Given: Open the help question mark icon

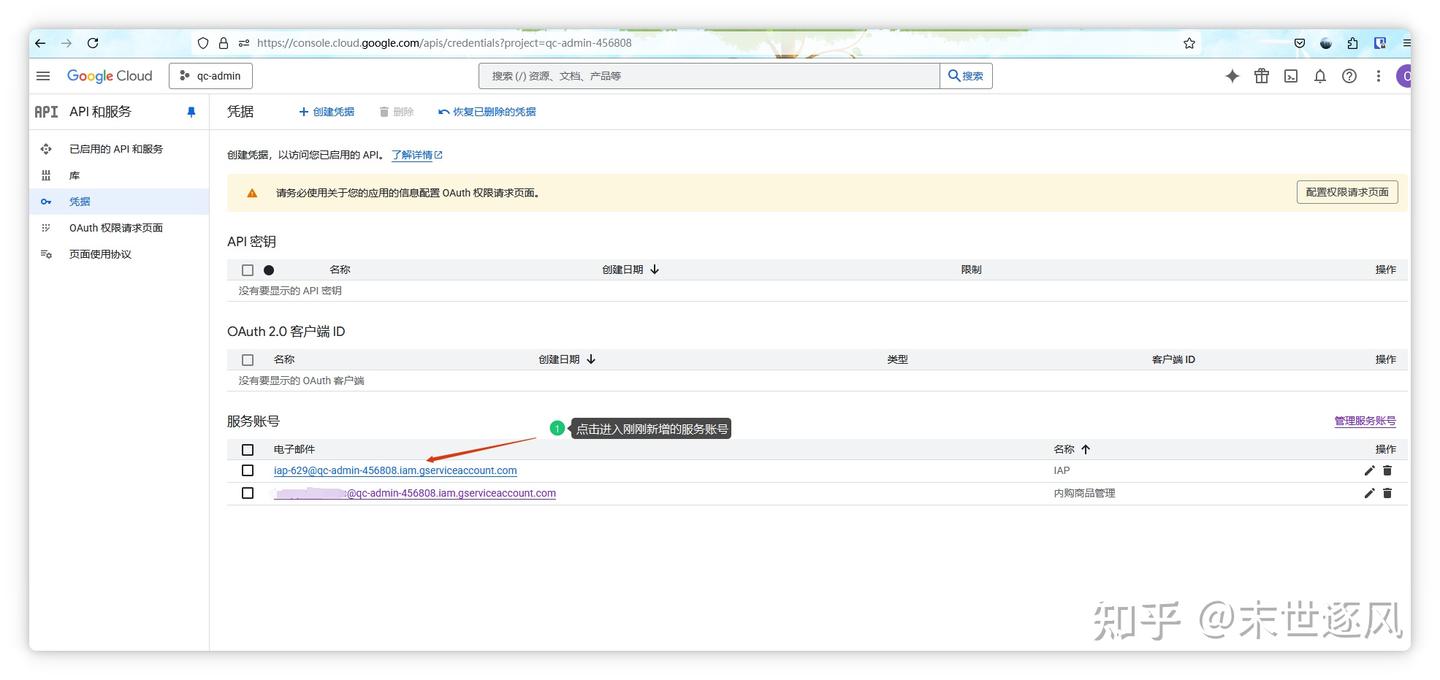Looking at the screenshot, I should click(x=1349, y=75).
